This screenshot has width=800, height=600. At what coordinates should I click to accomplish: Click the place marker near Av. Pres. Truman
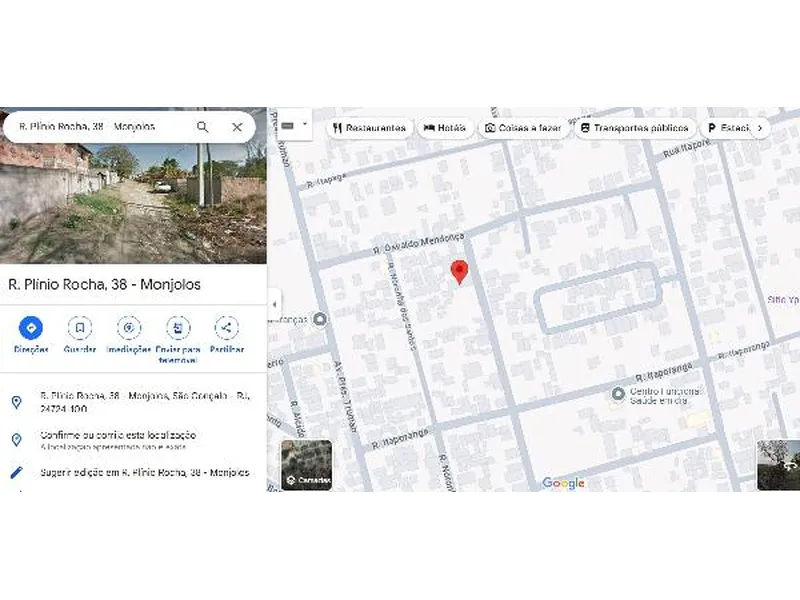click(x=320, y=319)
